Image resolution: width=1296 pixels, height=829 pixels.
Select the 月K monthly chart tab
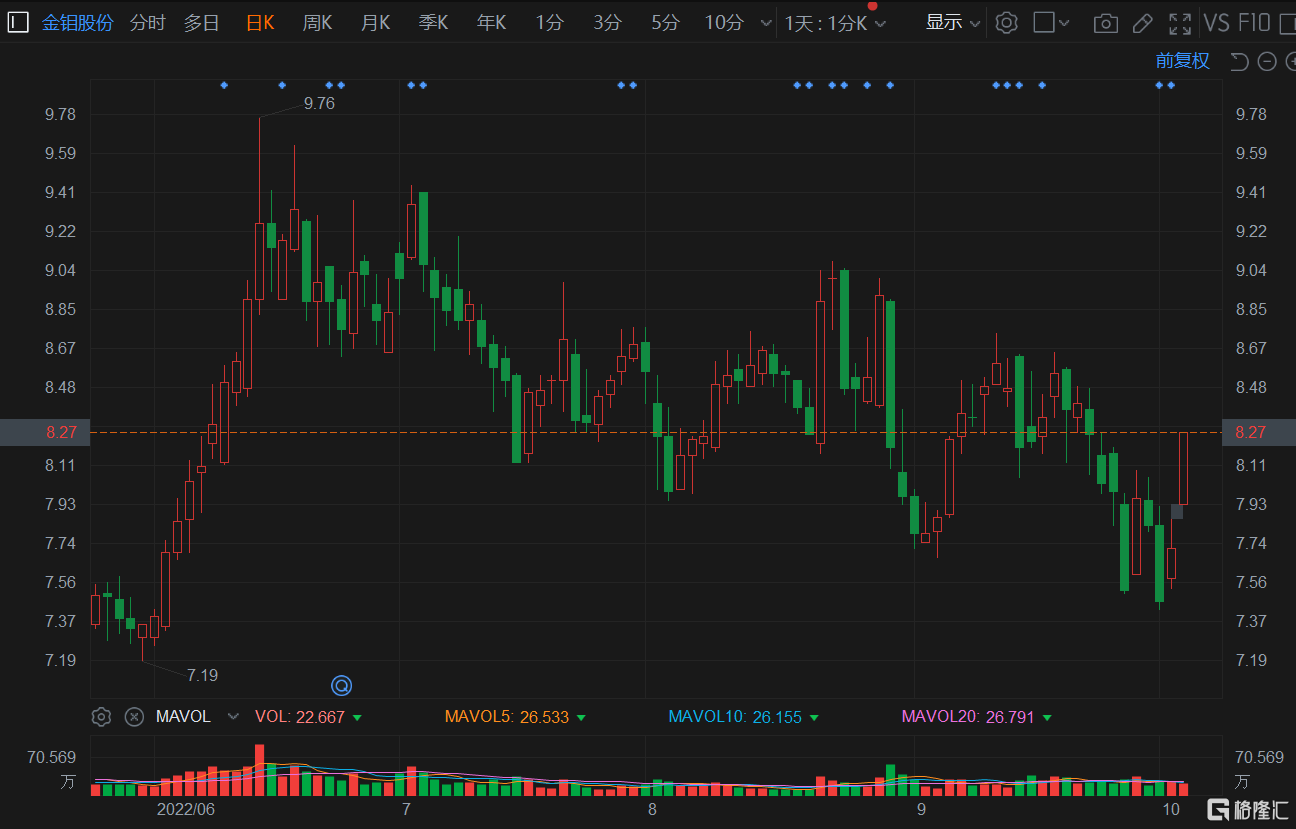coord(376,22)
